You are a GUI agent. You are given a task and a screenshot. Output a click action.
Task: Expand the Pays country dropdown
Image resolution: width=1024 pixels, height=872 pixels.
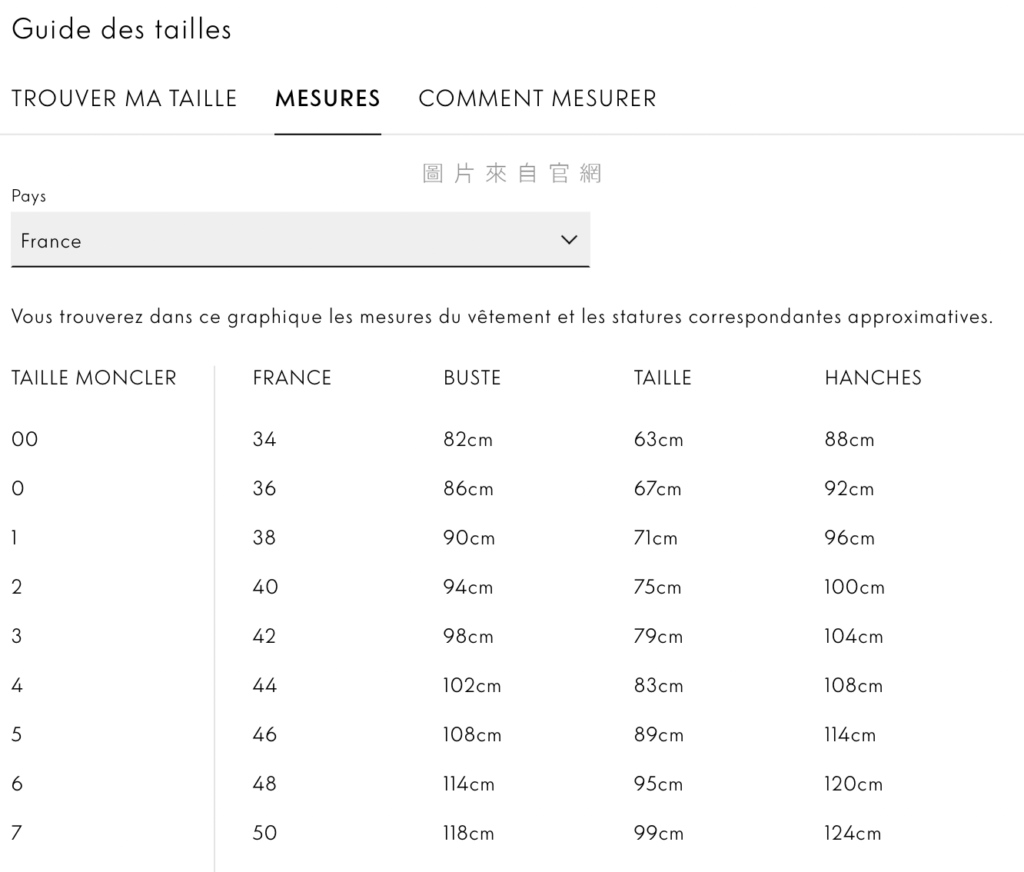coord(300,240)
